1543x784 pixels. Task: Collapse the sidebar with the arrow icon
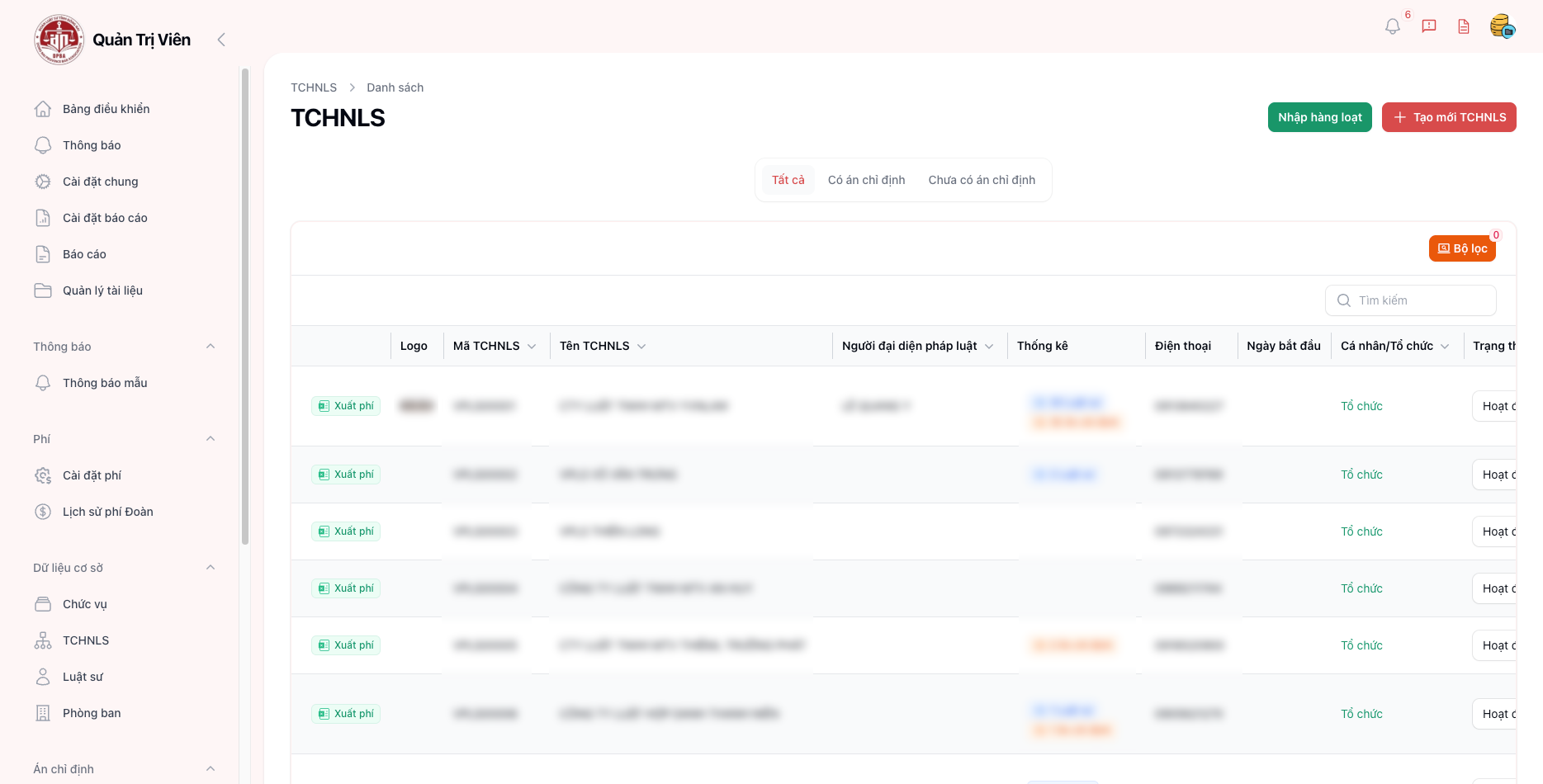pos(220,40)
